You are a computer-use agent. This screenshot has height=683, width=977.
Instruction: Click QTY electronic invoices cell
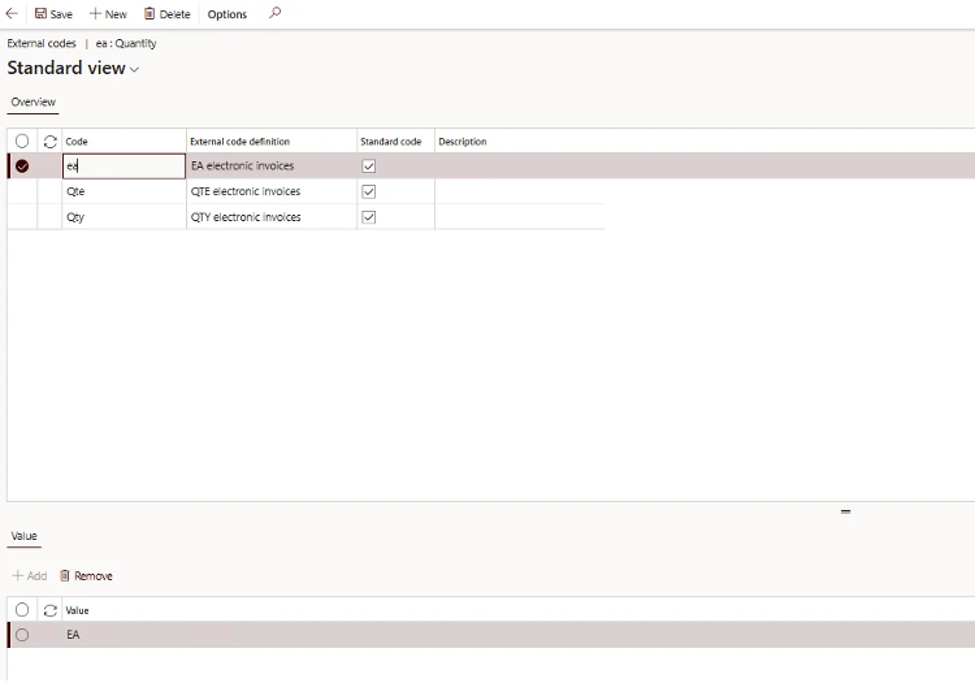click(x=272, y=217)
